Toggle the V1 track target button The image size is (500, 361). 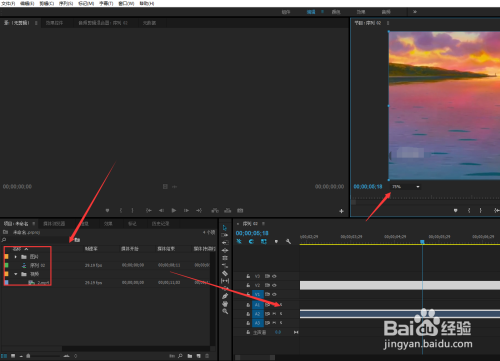click(257, 294)
